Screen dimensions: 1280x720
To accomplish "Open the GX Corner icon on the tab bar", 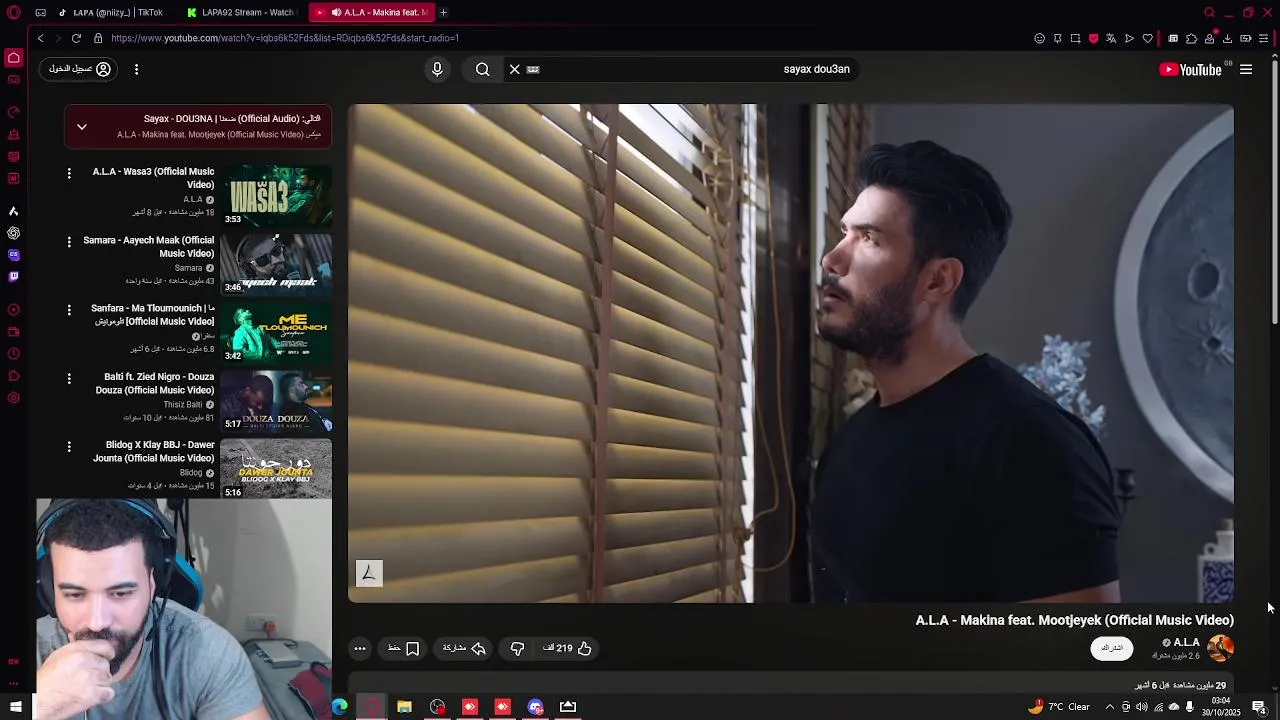I will click(40, 13).
